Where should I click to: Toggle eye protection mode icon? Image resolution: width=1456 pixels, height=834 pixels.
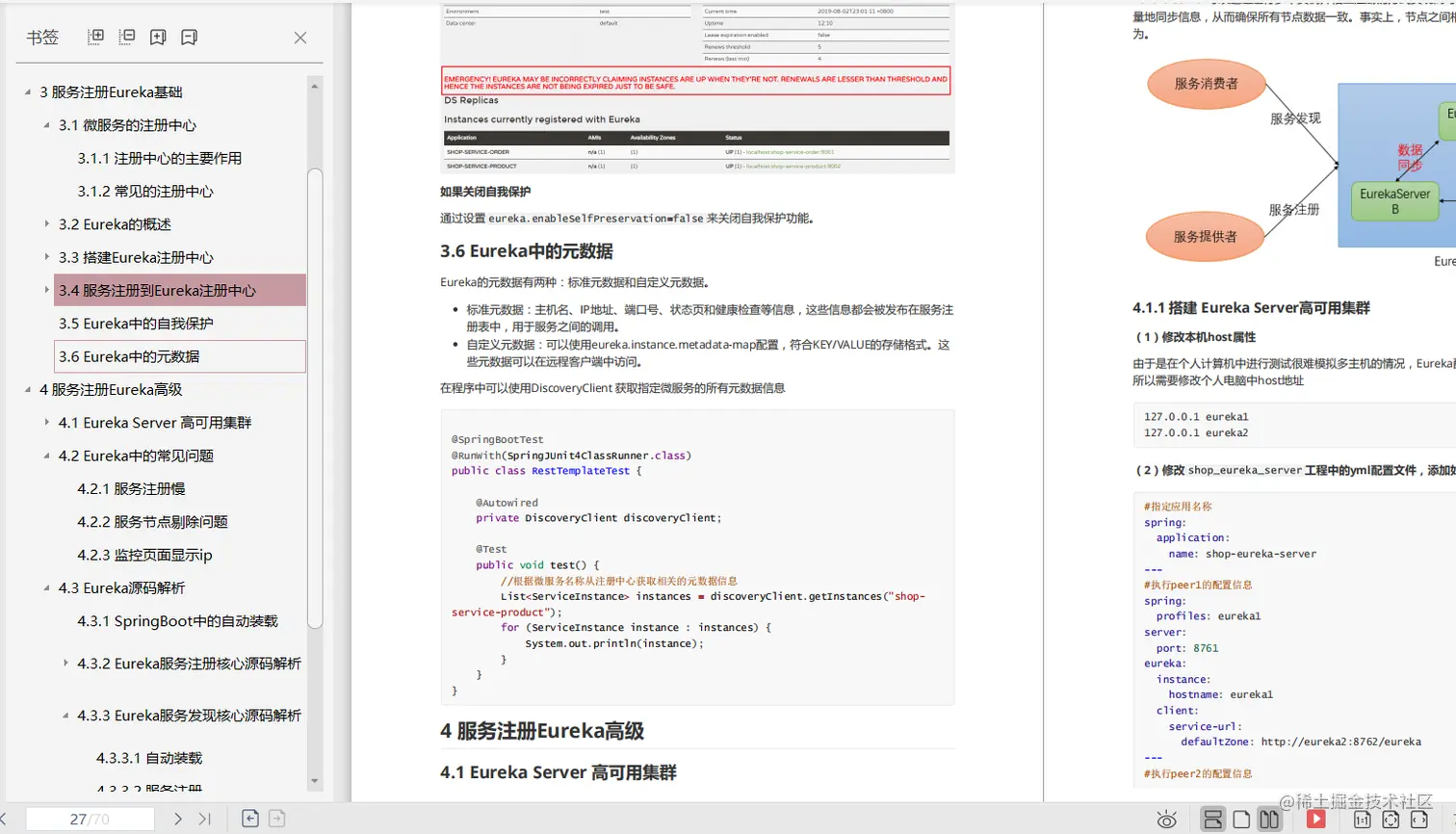click(x=1167, y=820)
